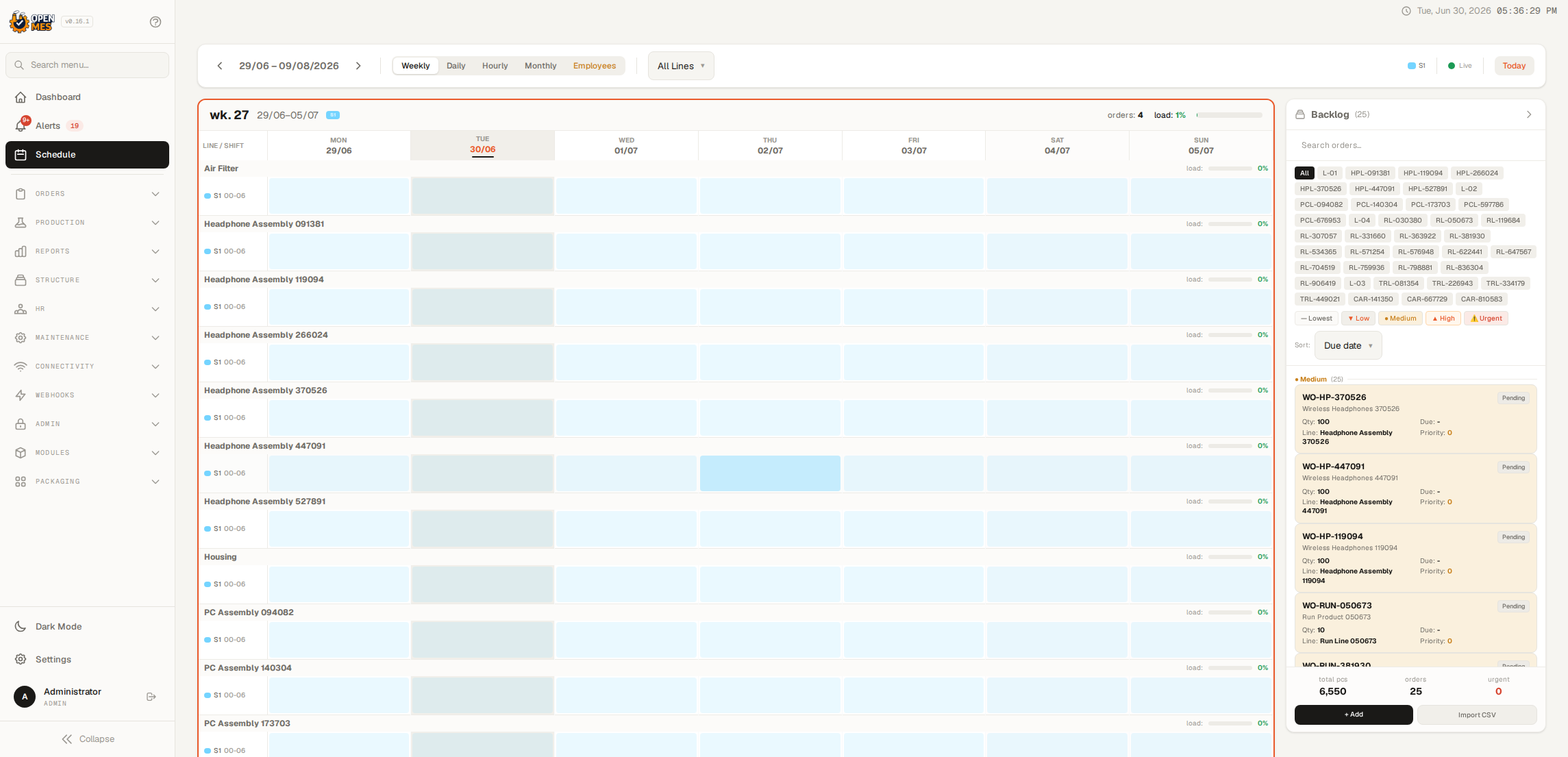The width and height of the screenshot is (1568, 757).
Task: Expand the Production menu section
Action: pyautogui.click(x=87, y=223)
